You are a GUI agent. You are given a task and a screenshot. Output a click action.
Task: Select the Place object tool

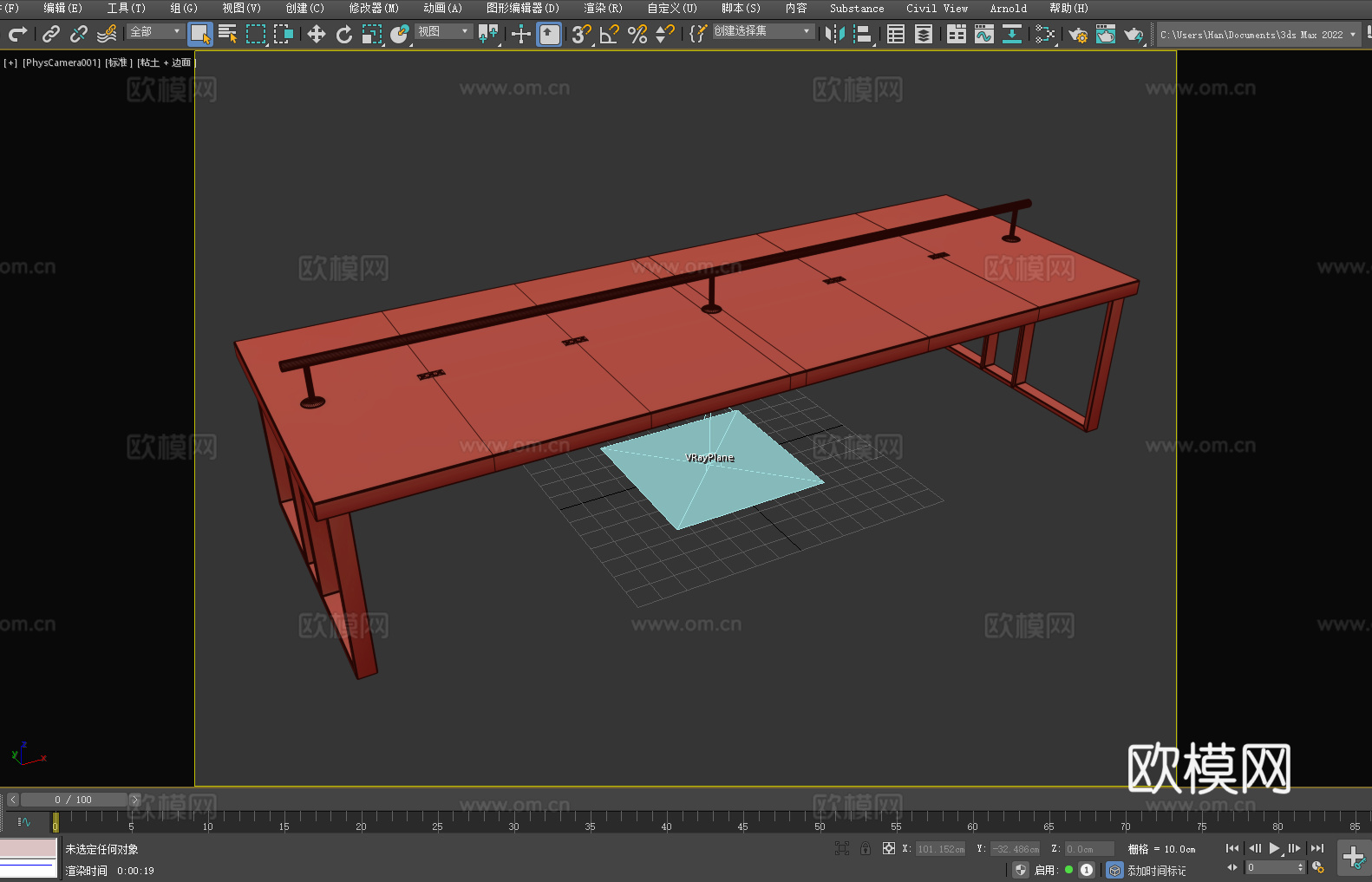(400, 34)
